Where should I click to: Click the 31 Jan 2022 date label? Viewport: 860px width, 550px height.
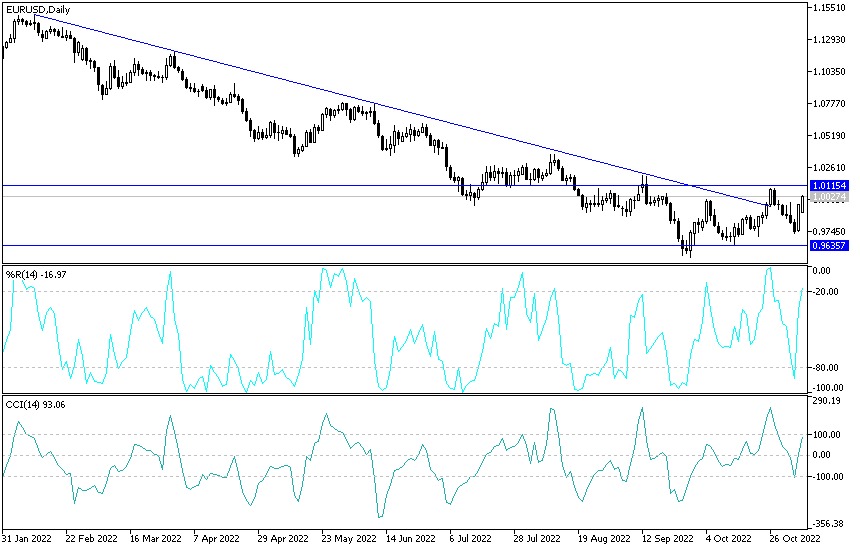click(27, 538)
